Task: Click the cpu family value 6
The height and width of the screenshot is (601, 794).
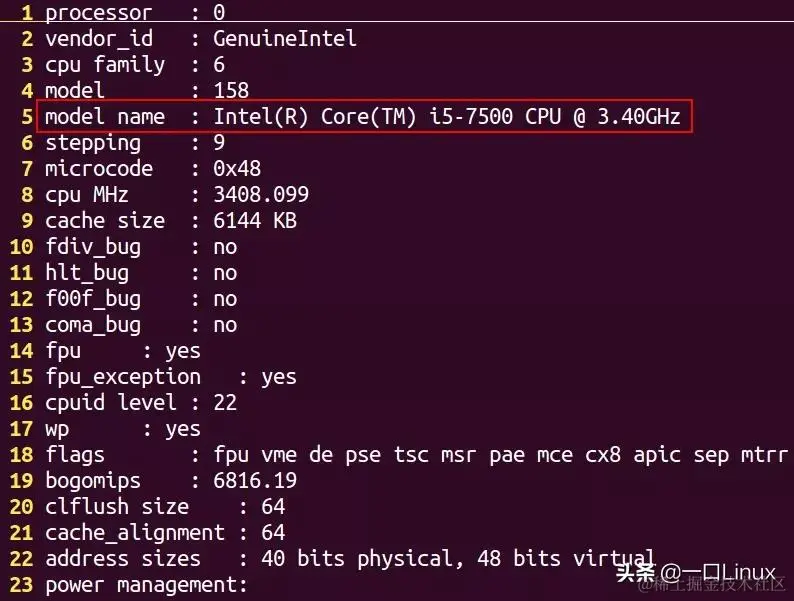Action: tap(219, 65)
